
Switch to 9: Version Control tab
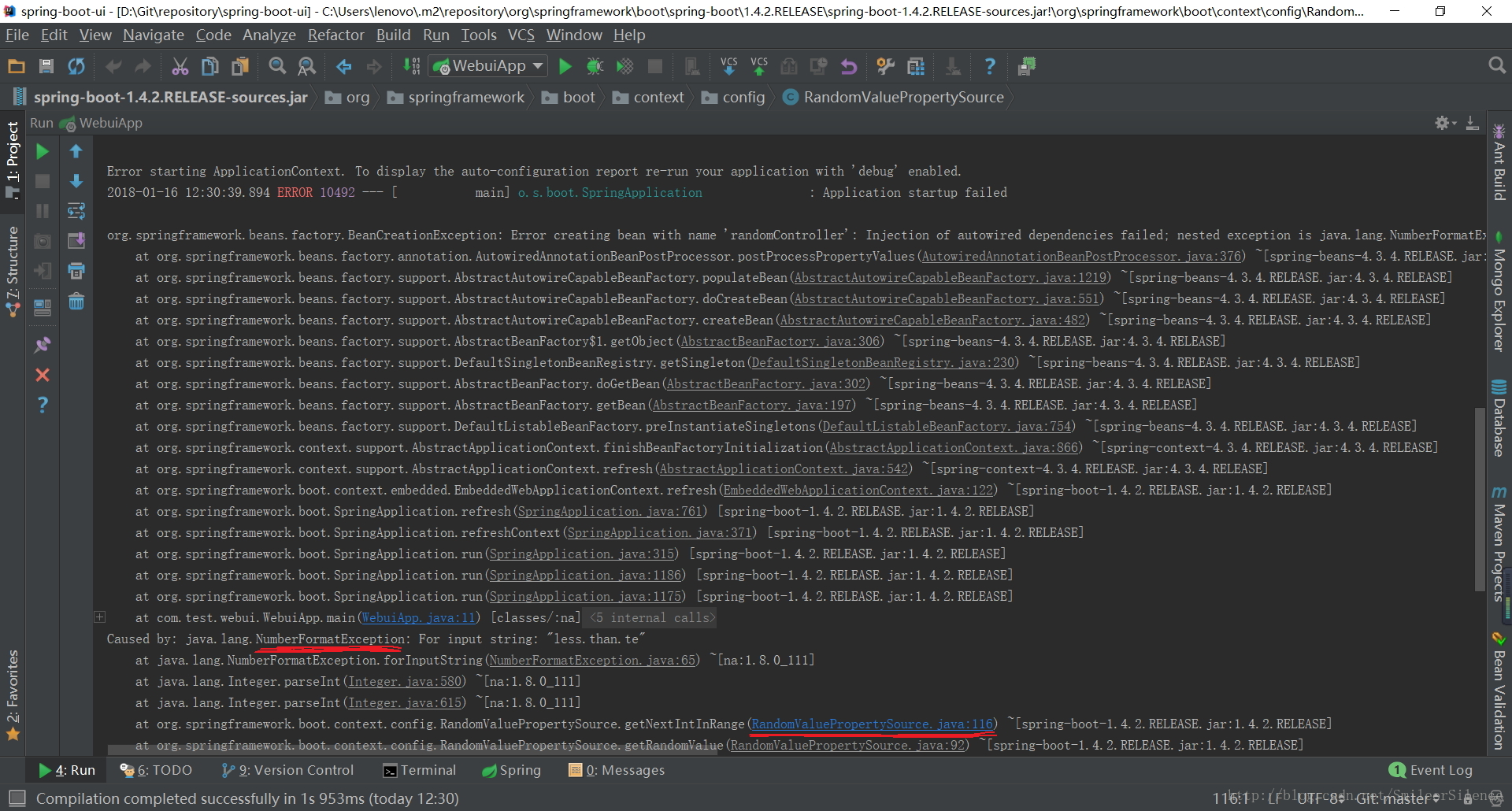click(x=287, y=770)
